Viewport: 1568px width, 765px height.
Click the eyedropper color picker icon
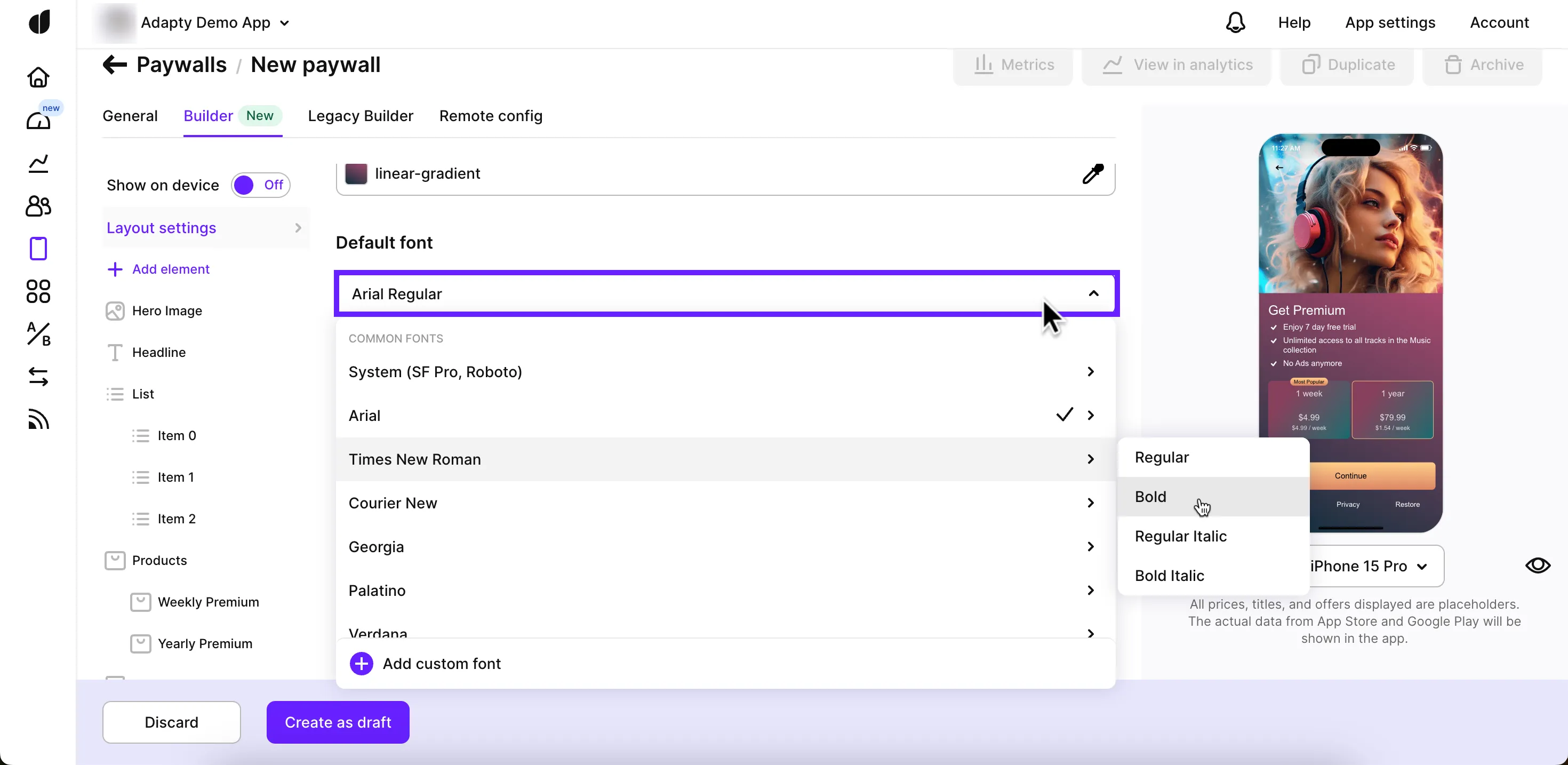click(1093, 173)
